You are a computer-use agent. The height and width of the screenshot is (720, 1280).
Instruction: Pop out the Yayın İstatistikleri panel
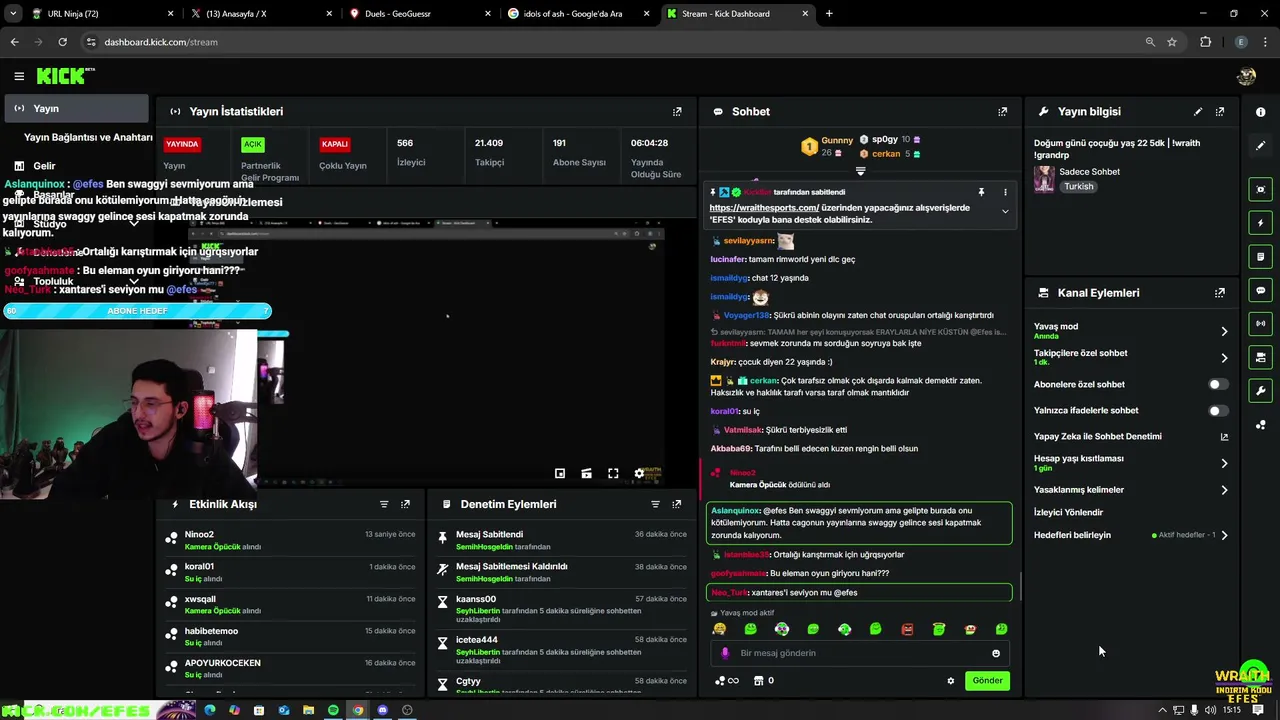(677, 112)
